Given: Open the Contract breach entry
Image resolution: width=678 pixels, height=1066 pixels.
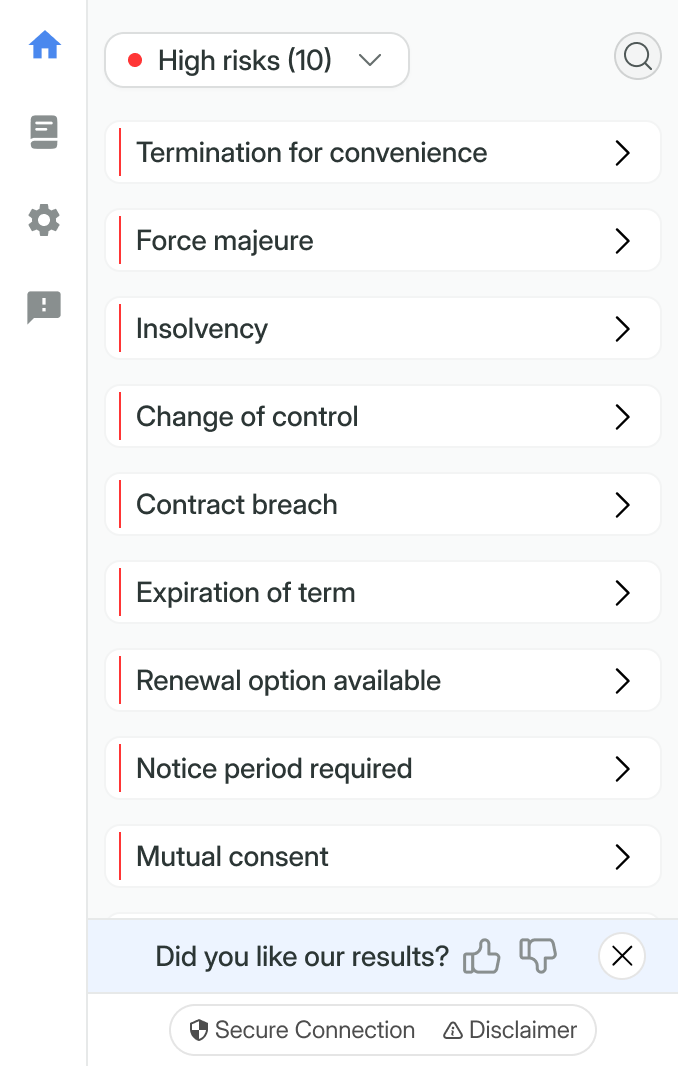Looking at the screenshot, I should [x=382, y=505].
